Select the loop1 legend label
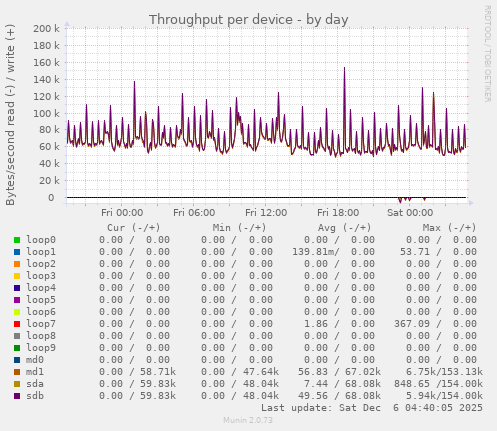This screenshot has height=431, width=497. click(41, 252)
